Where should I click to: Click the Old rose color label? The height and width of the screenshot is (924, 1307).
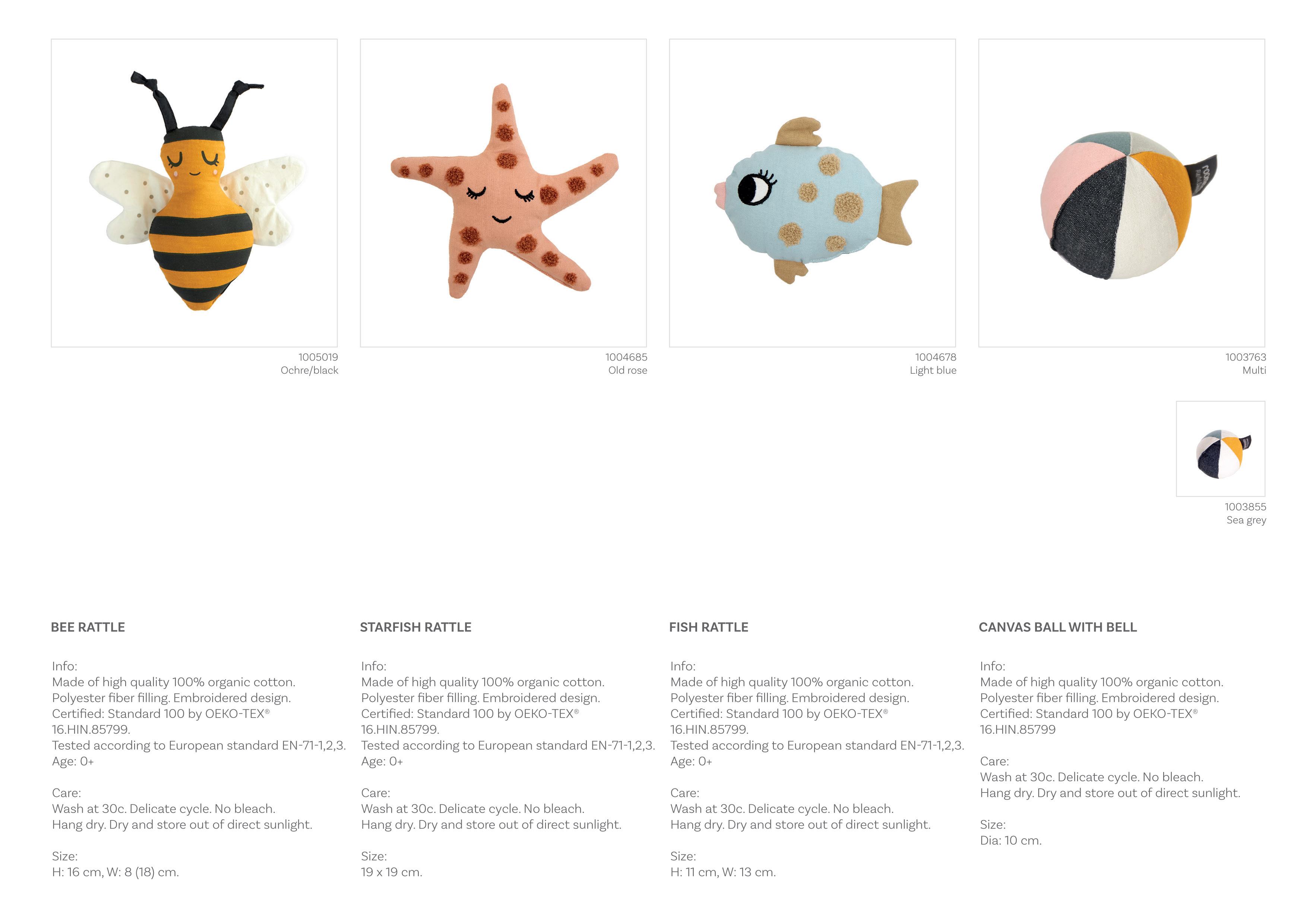click(627, 370)
